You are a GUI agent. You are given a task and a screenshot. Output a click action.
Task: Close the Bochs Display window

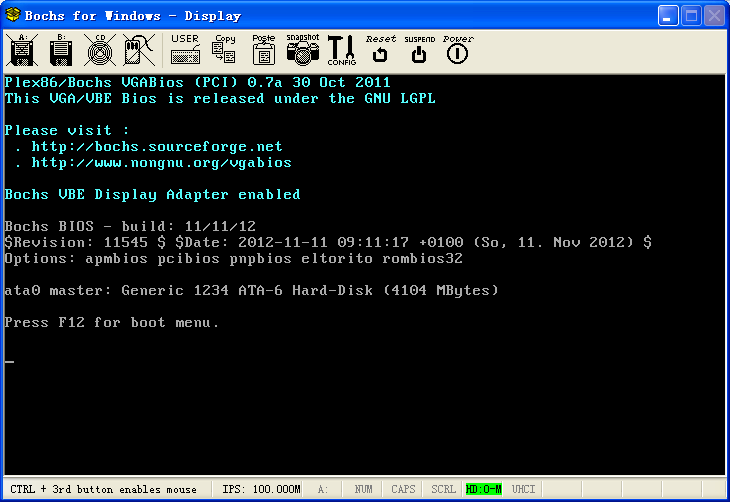(714, 15)
